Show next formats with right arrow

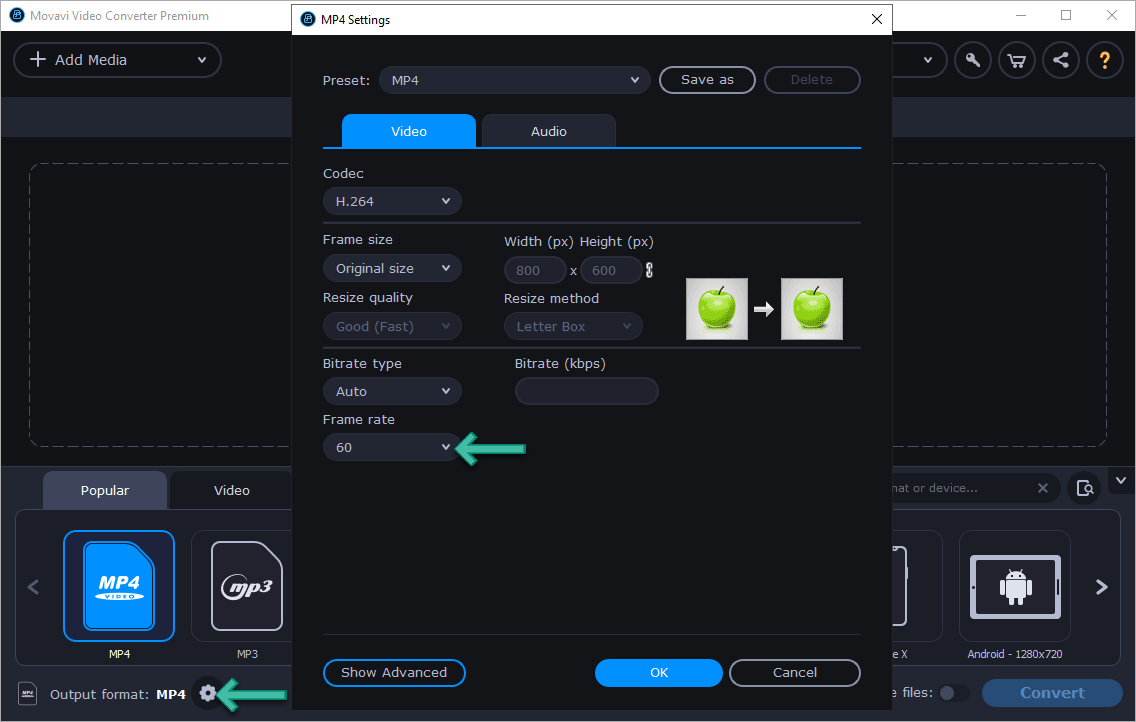pyautogui.click(x=1101, y=587)
